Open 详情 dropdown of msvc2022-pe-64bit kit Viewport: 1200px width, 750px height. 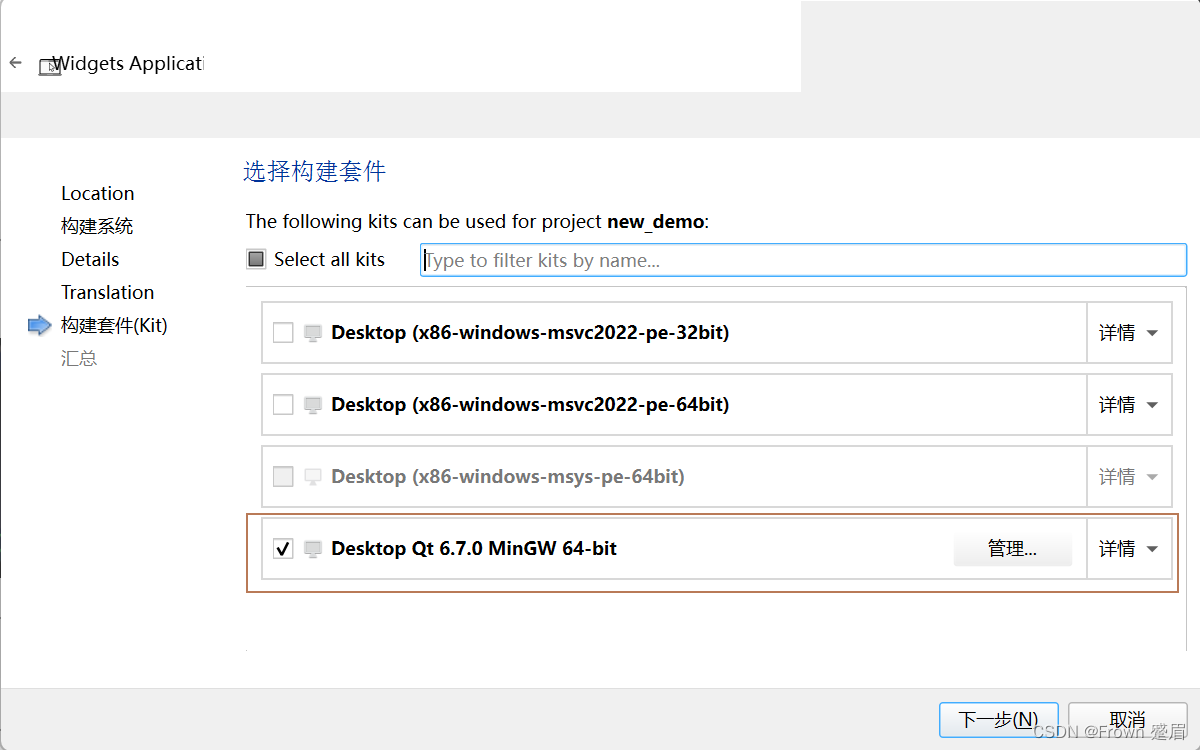pyautogui.click(x=1129, y=404)
